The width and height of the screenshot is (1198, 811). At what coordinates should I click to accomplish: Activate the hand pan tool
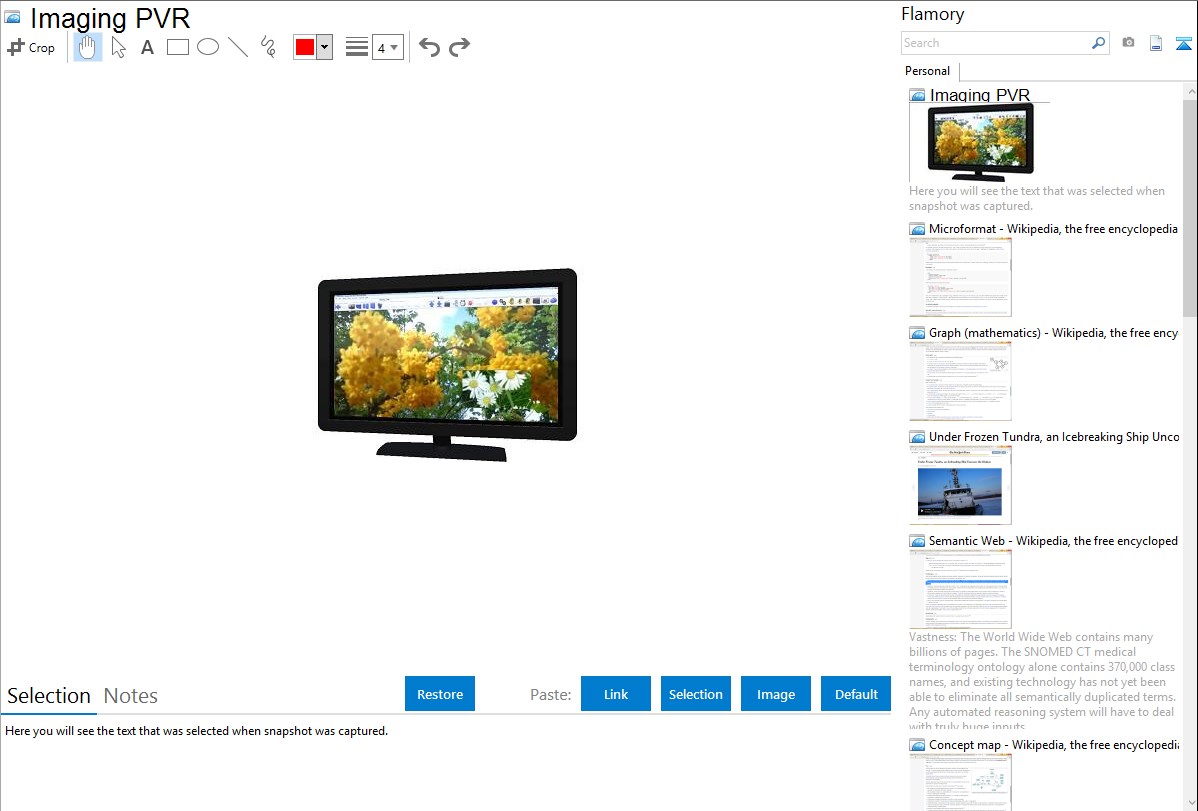[88, 47]
